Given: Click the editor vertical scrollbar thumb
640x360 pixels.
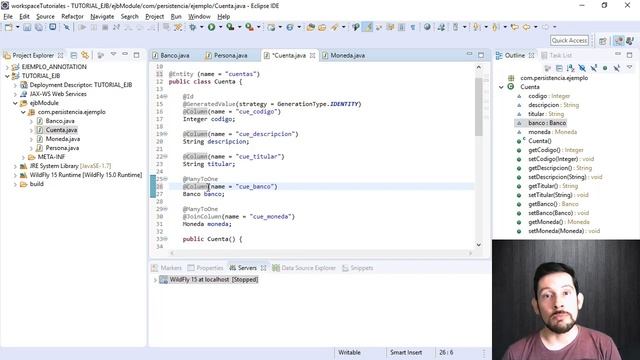Looking at the screenshot, I should [x=479, y=107].
